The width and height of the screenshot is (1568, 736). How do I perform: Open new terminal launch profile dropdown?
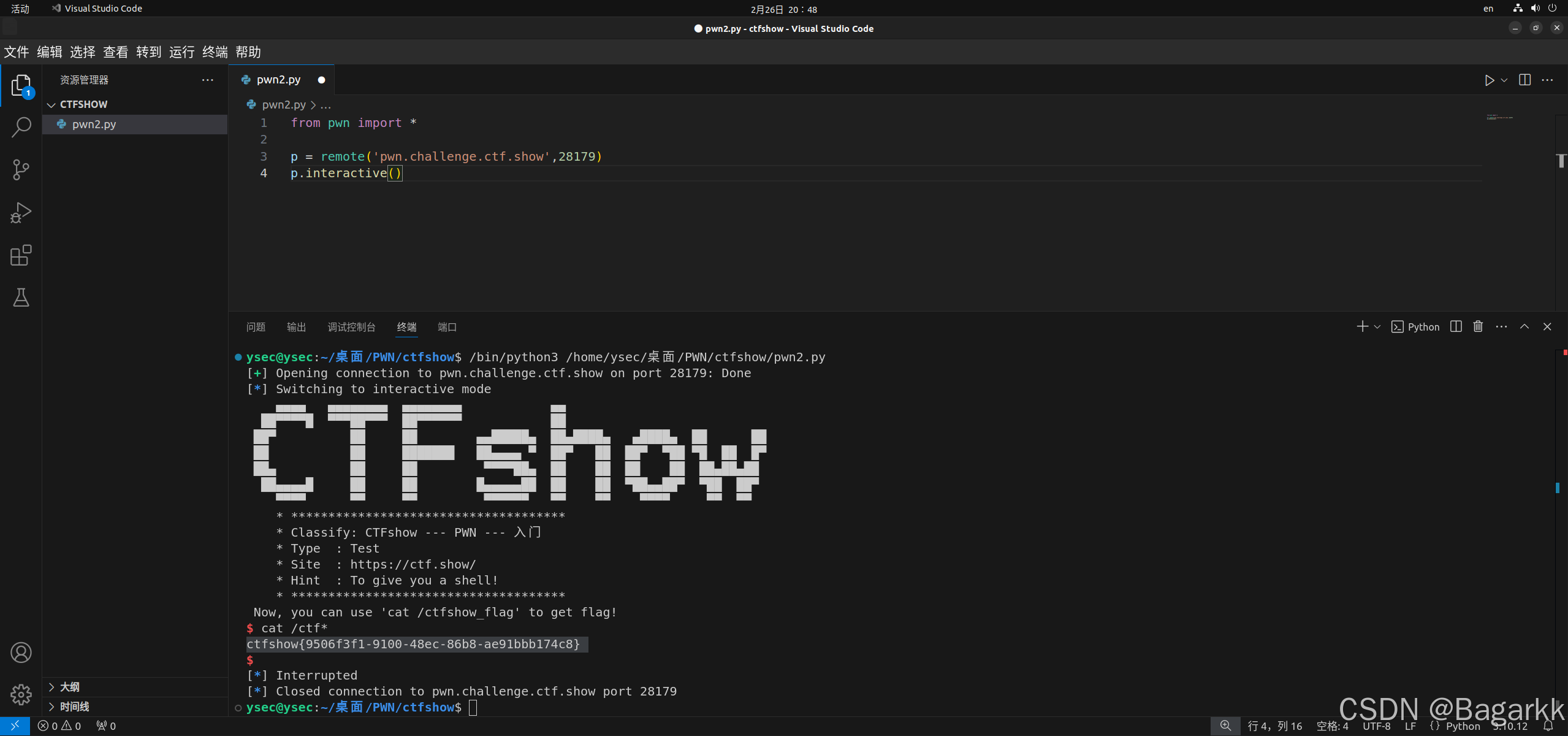1377,327
